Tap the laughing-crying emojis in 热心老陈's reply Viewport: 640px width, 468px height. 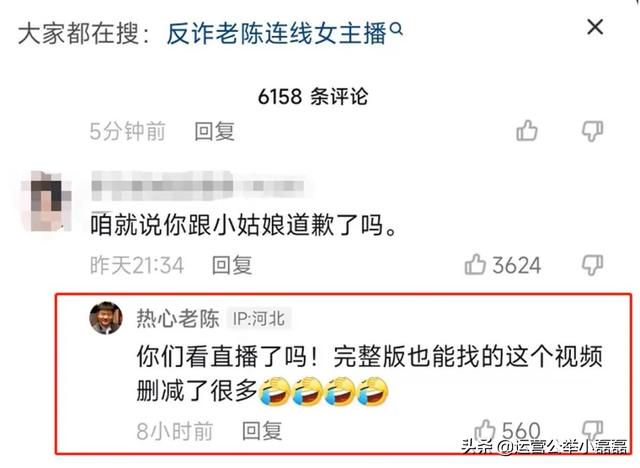point(324,392)
